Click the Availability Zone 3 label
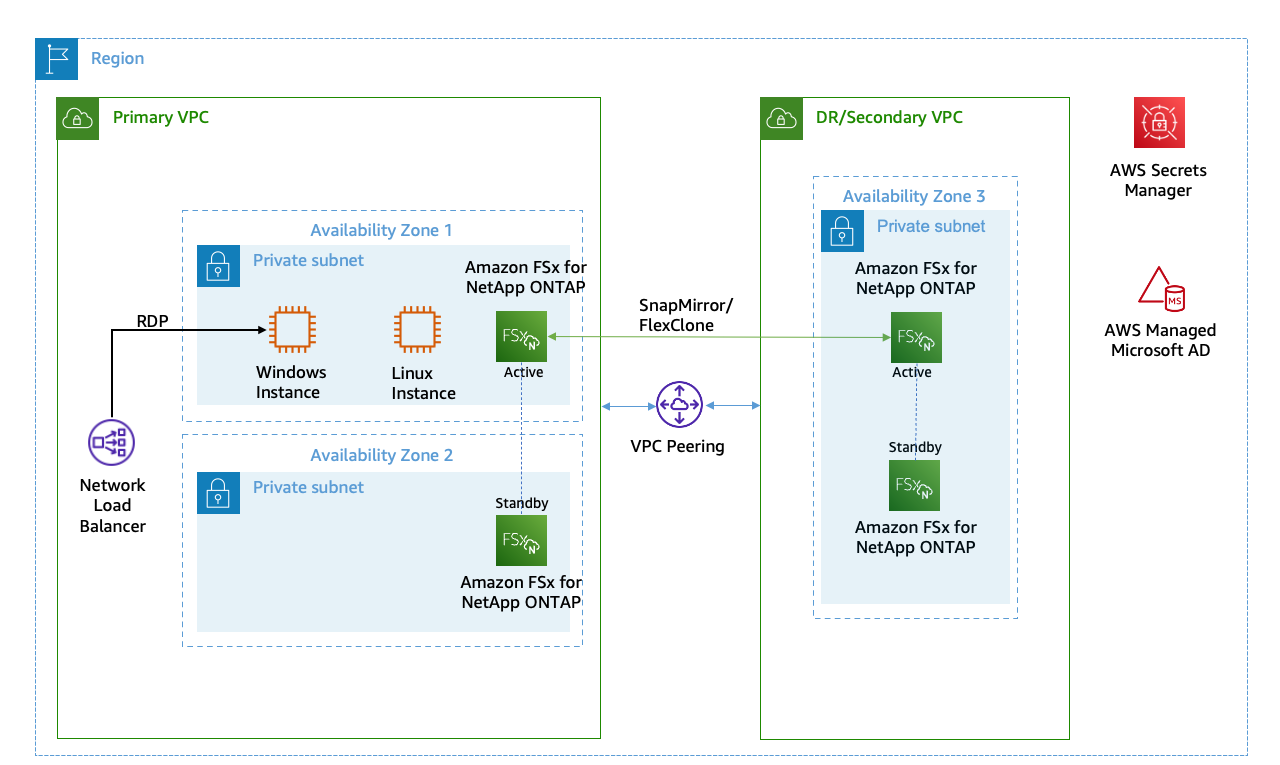1280x765 pixels. pos(914,196)
